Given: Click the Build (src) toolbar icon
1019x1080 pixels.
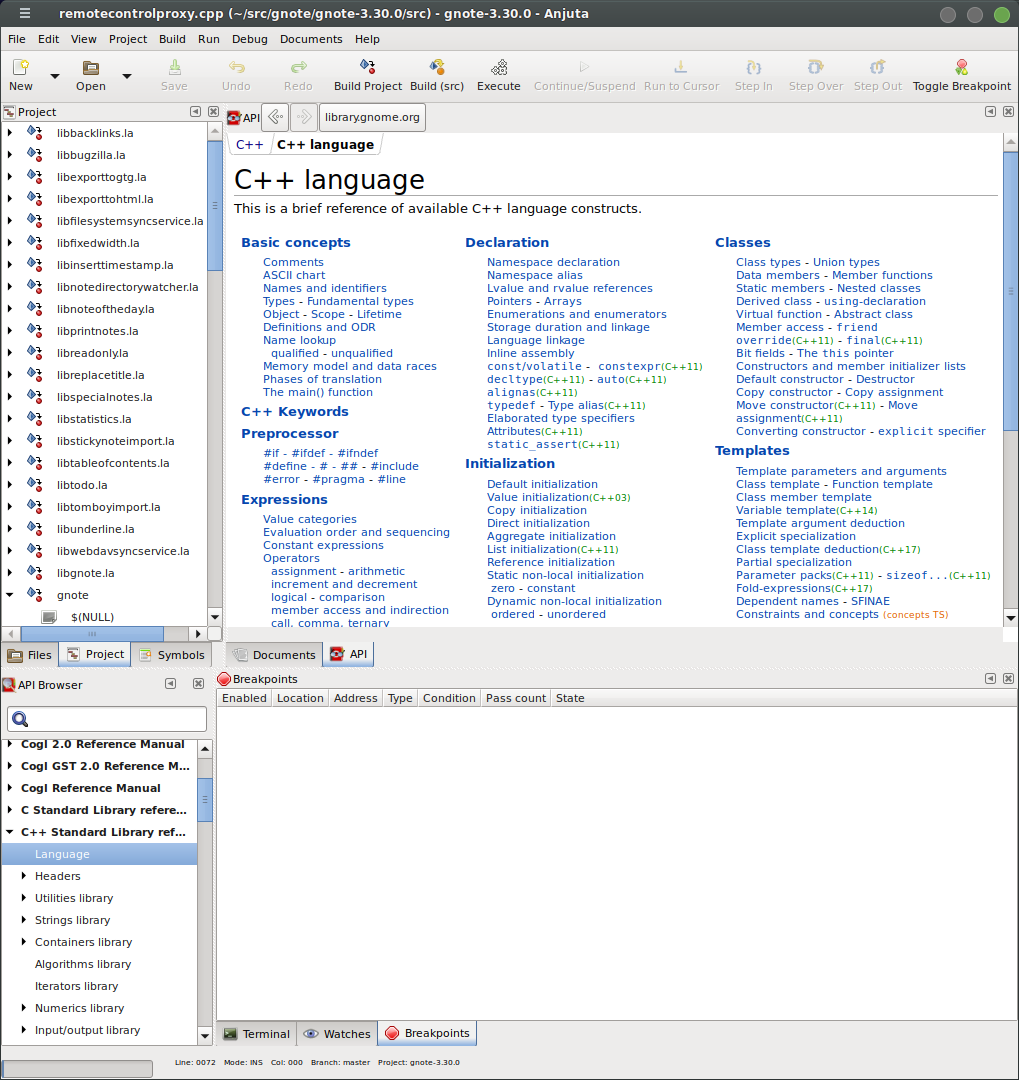Looking at the screenshot, I should pos(437,67).
